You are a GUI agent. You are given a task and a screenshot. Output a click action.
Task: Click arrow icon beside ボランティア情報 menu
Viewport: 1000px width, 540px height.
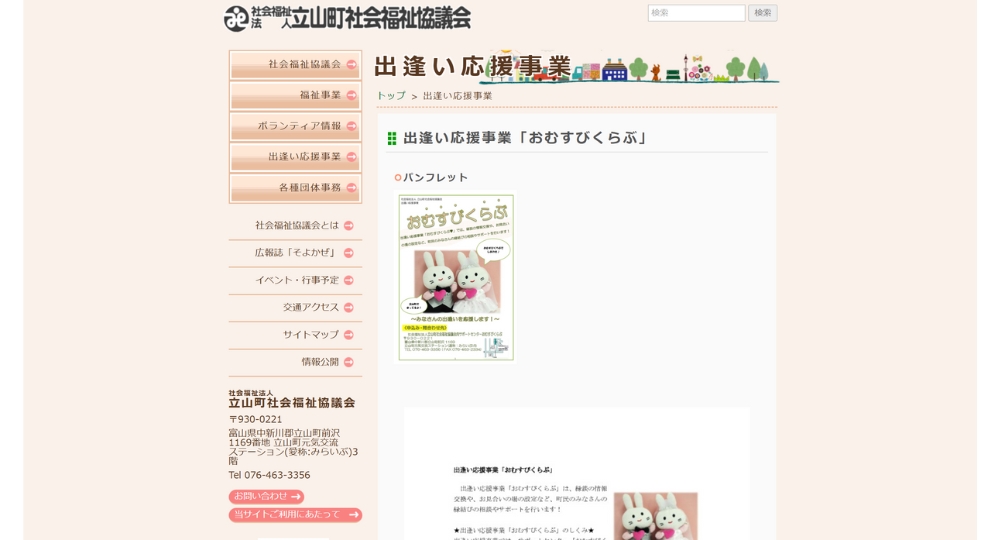[351, 126]
